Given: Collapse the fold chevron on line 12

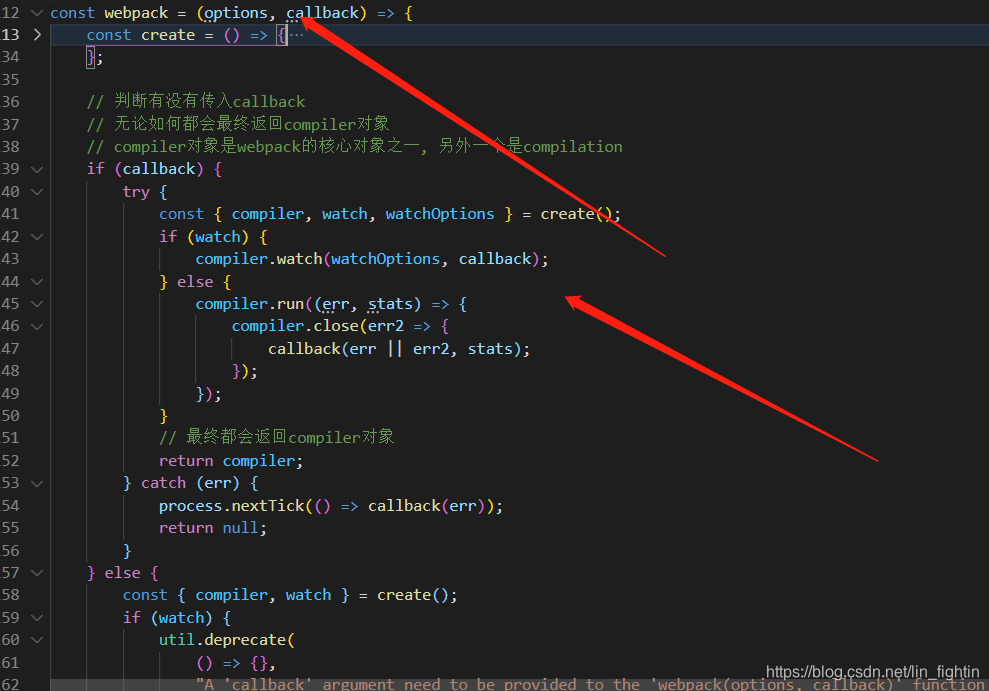Looking at the screenshot, I should [37, 13].
